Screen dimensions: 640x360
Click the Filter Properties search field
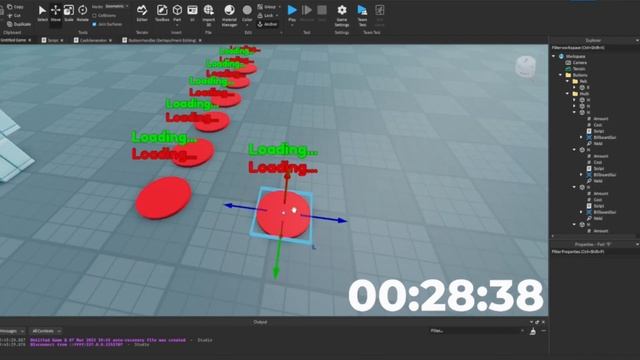click(594, 252)
